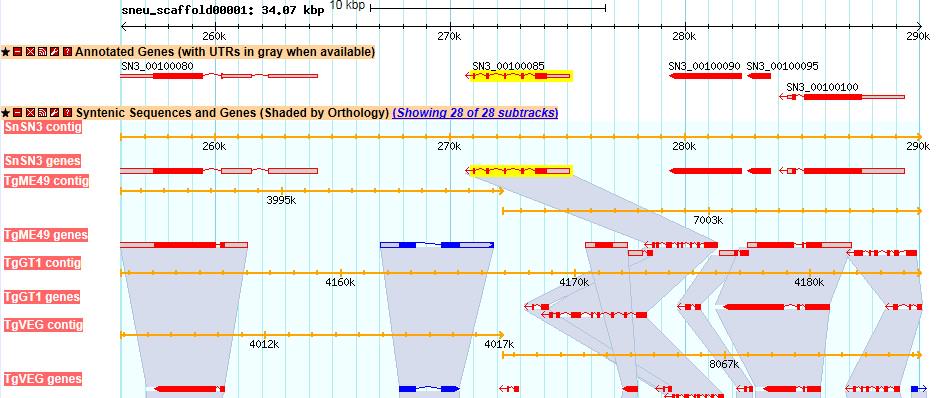This screenshot has height=398, width=936.
Task: Share the Syntenic Sequences track via its feed icon
Action: [42, 113]
